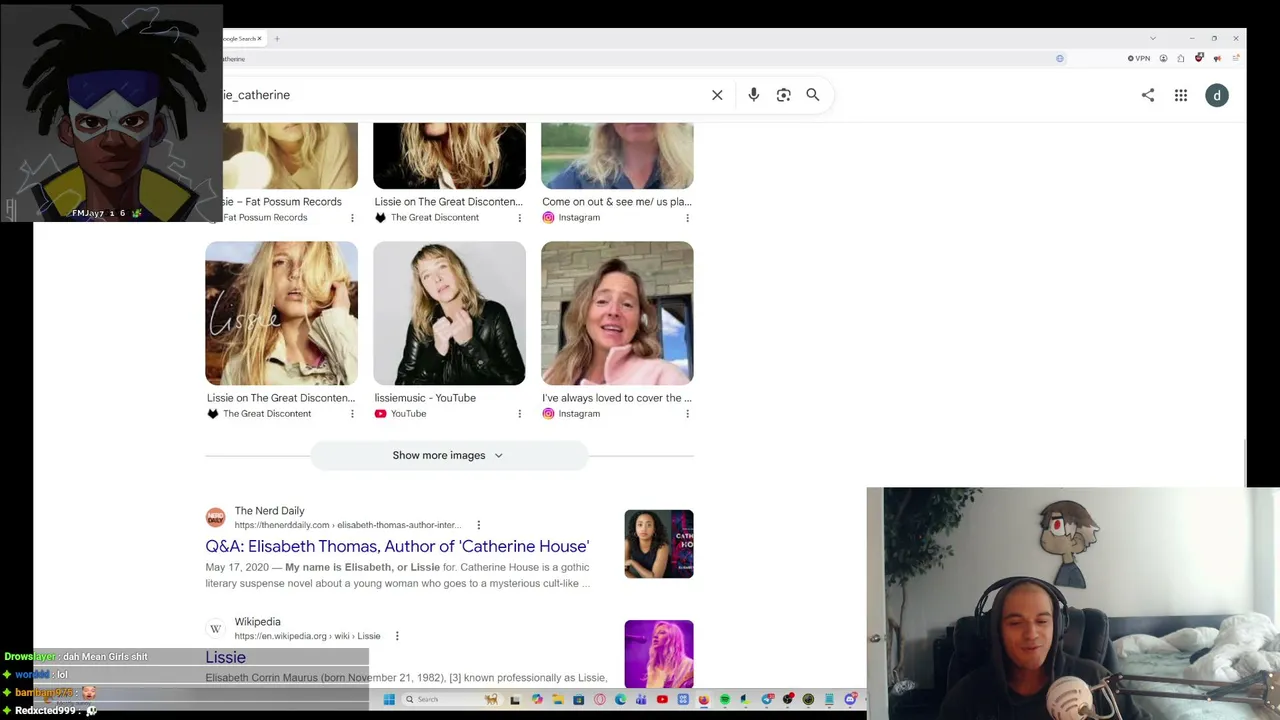The image size is (1280, 720).
Task: Open the Google apps grid
Action: coord(1181,95)
